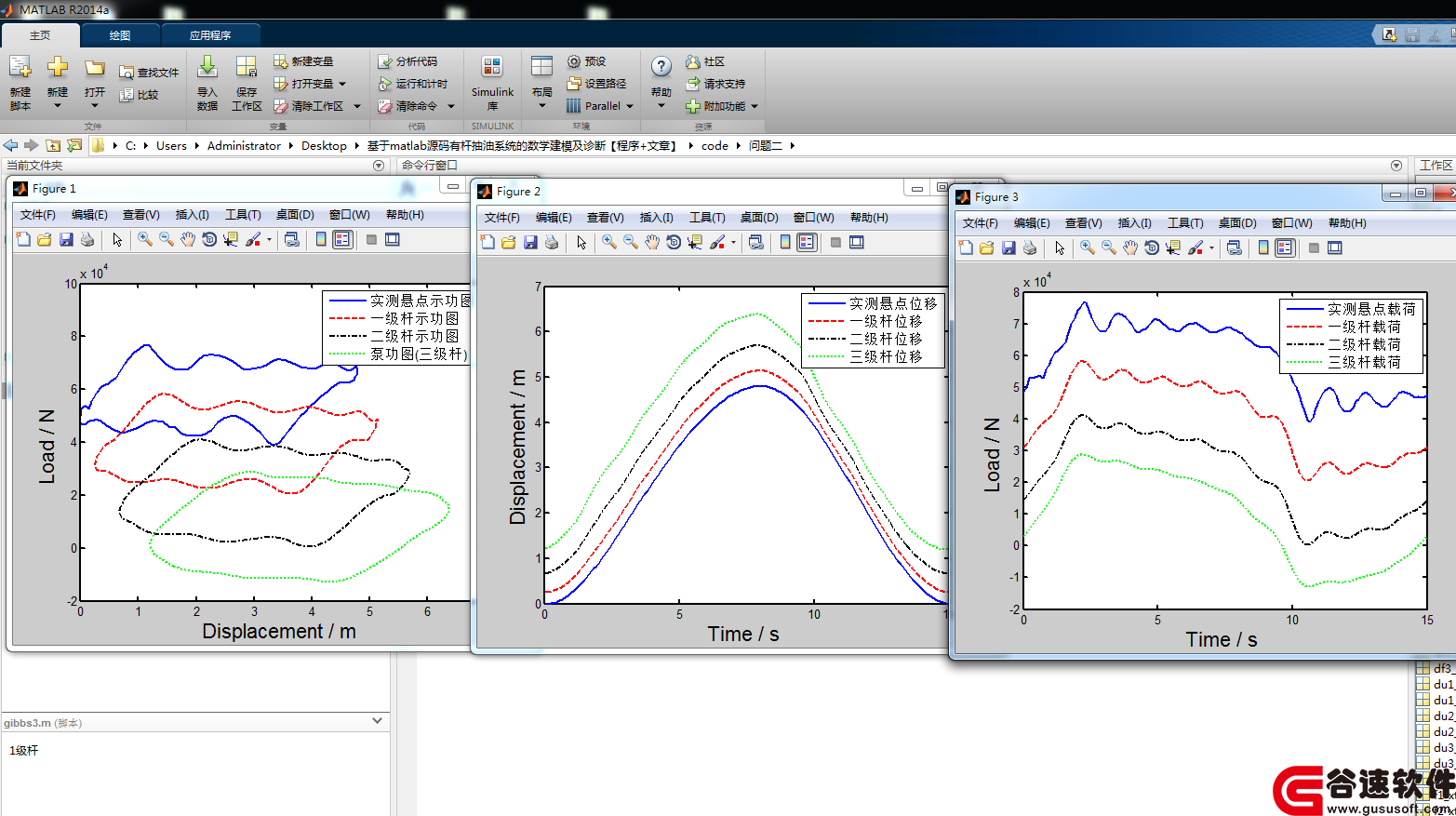1456x816 pixels.
Task: Click Desktop in the folder path
Action: (x=324, y=145)
